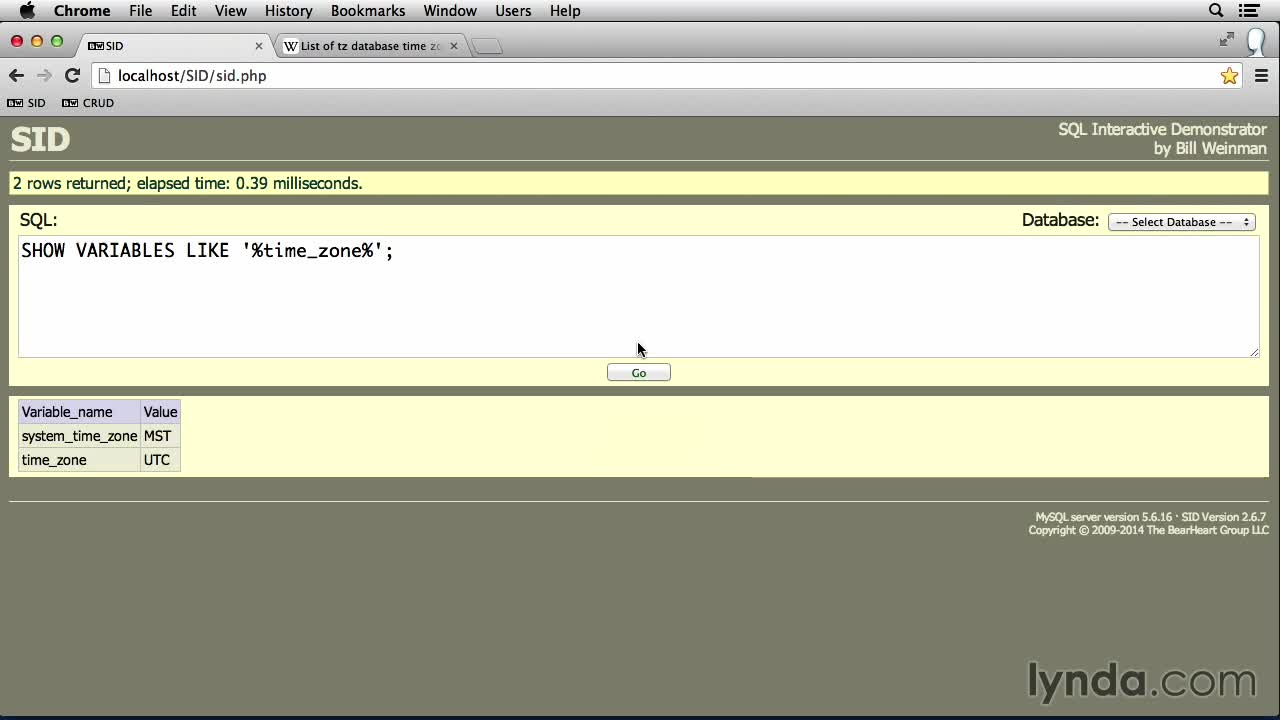
Task: Open the Window menu
Action: tap(450, 11)
